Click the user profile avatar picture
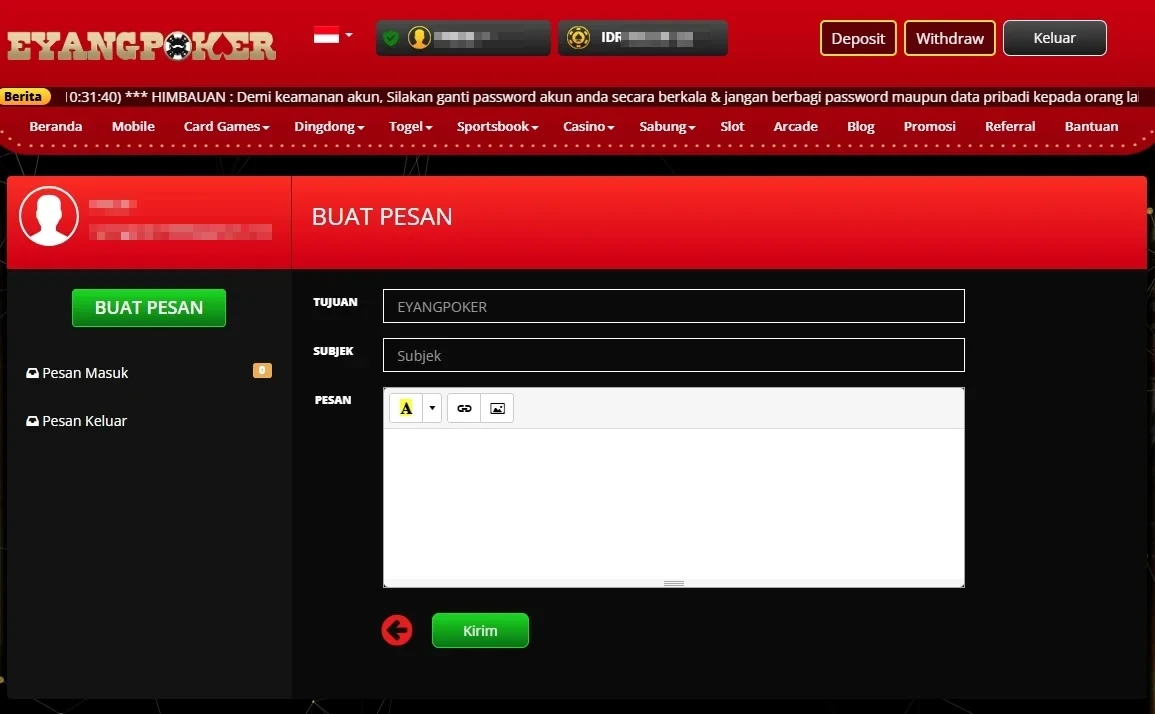Viewport: 1155px width, 714px height. tap(49, 216)
